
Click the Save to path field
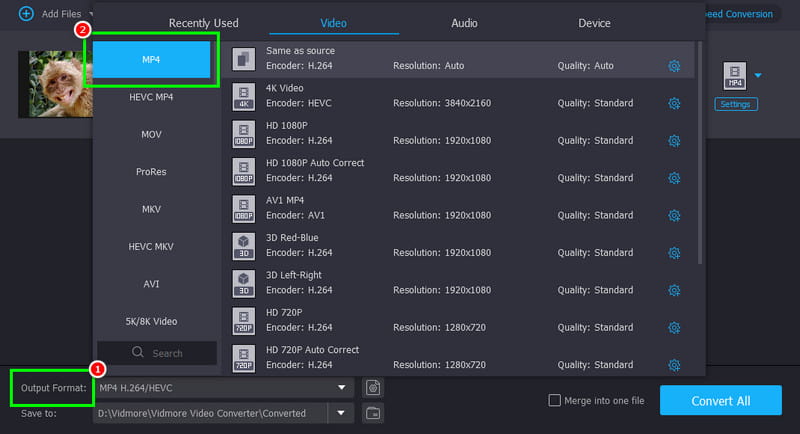coord(211,413)
